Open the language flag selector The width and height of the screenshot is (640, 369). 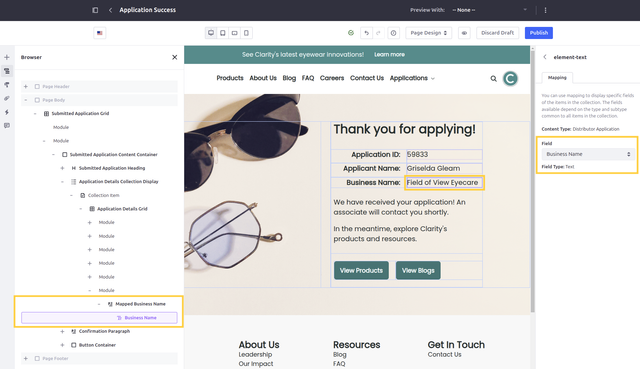point(100,33)
